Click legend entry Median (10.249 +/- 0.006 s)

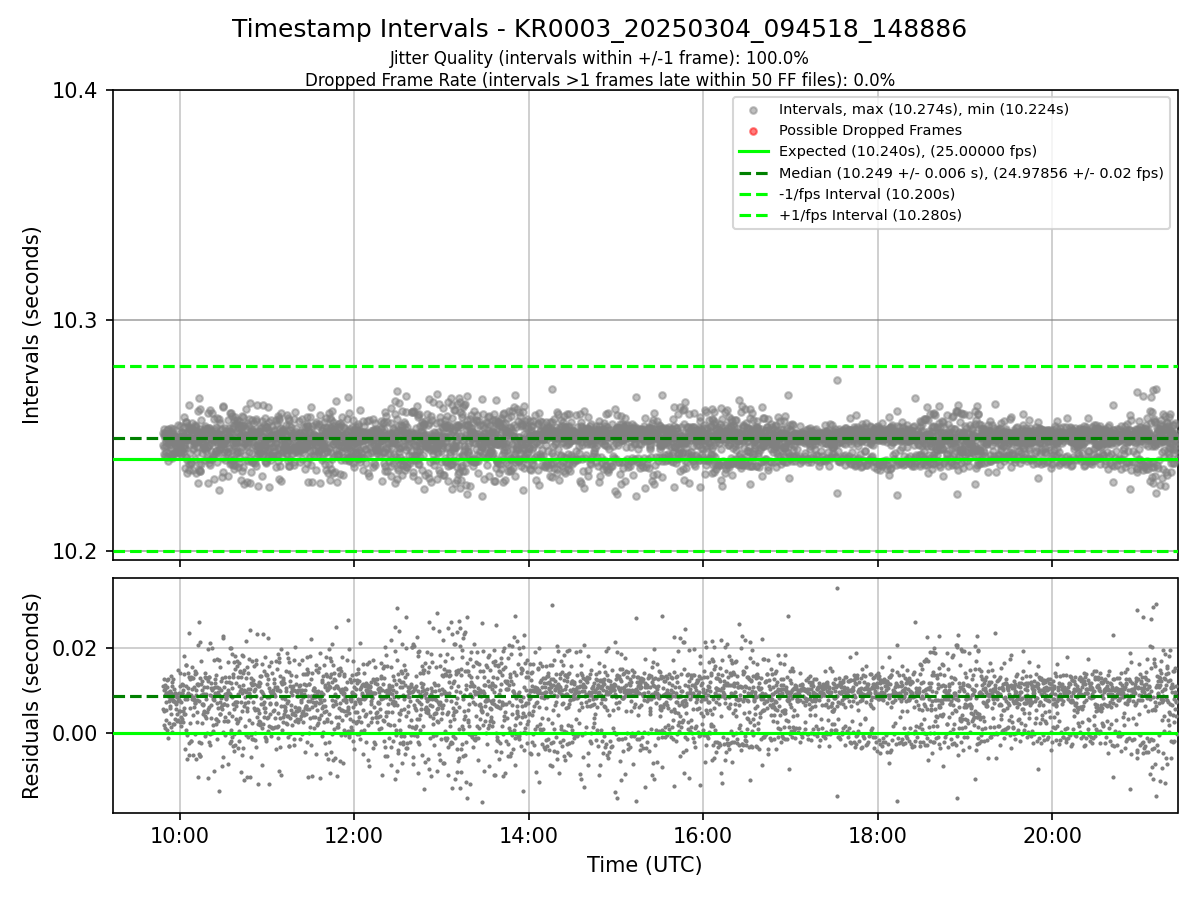coord(971,173)
